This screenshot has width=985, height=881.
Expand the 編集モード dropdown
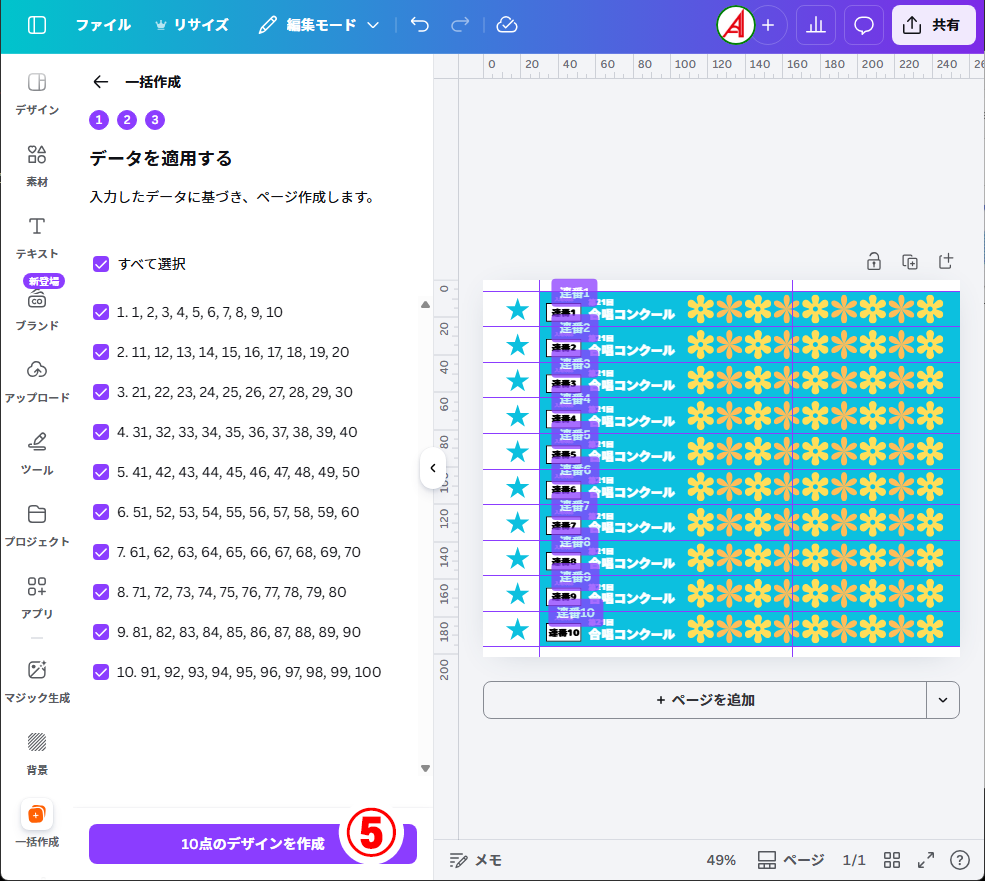click(x=318, y=25)
